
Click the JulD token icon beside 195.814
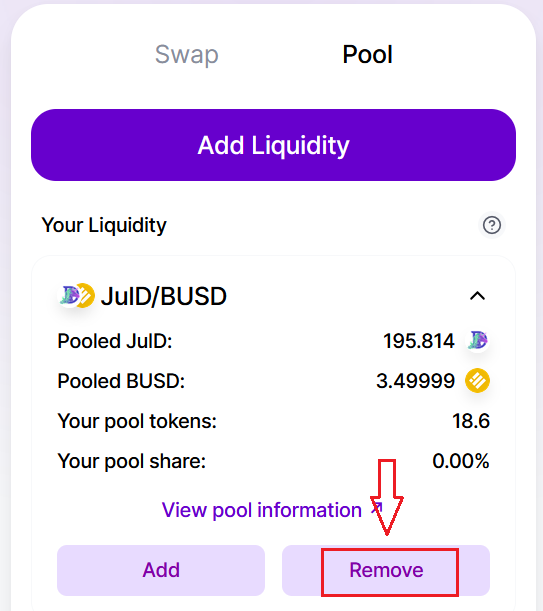(x=478, y=341)
